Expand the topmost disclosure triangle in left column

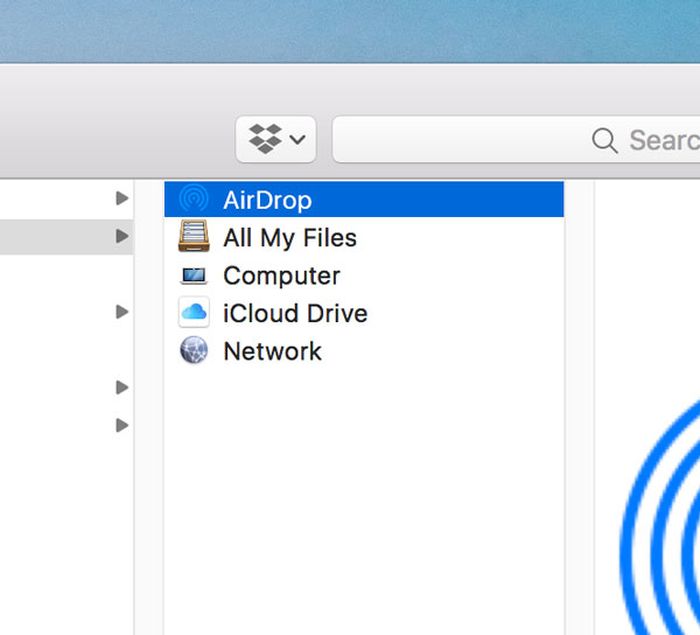[x=122, y=198]
